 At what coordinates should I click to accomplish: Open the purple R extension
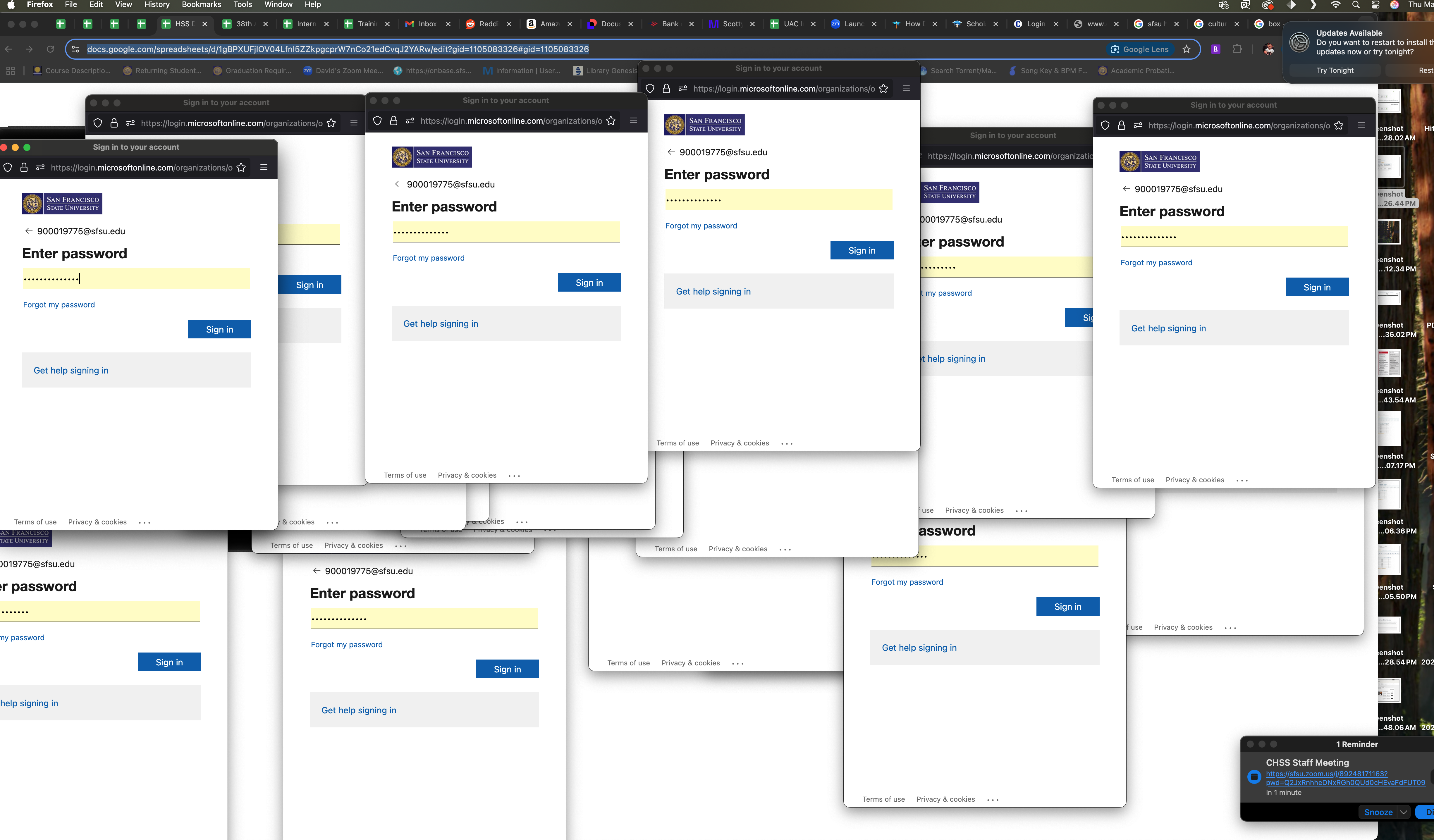point(1215,49)
